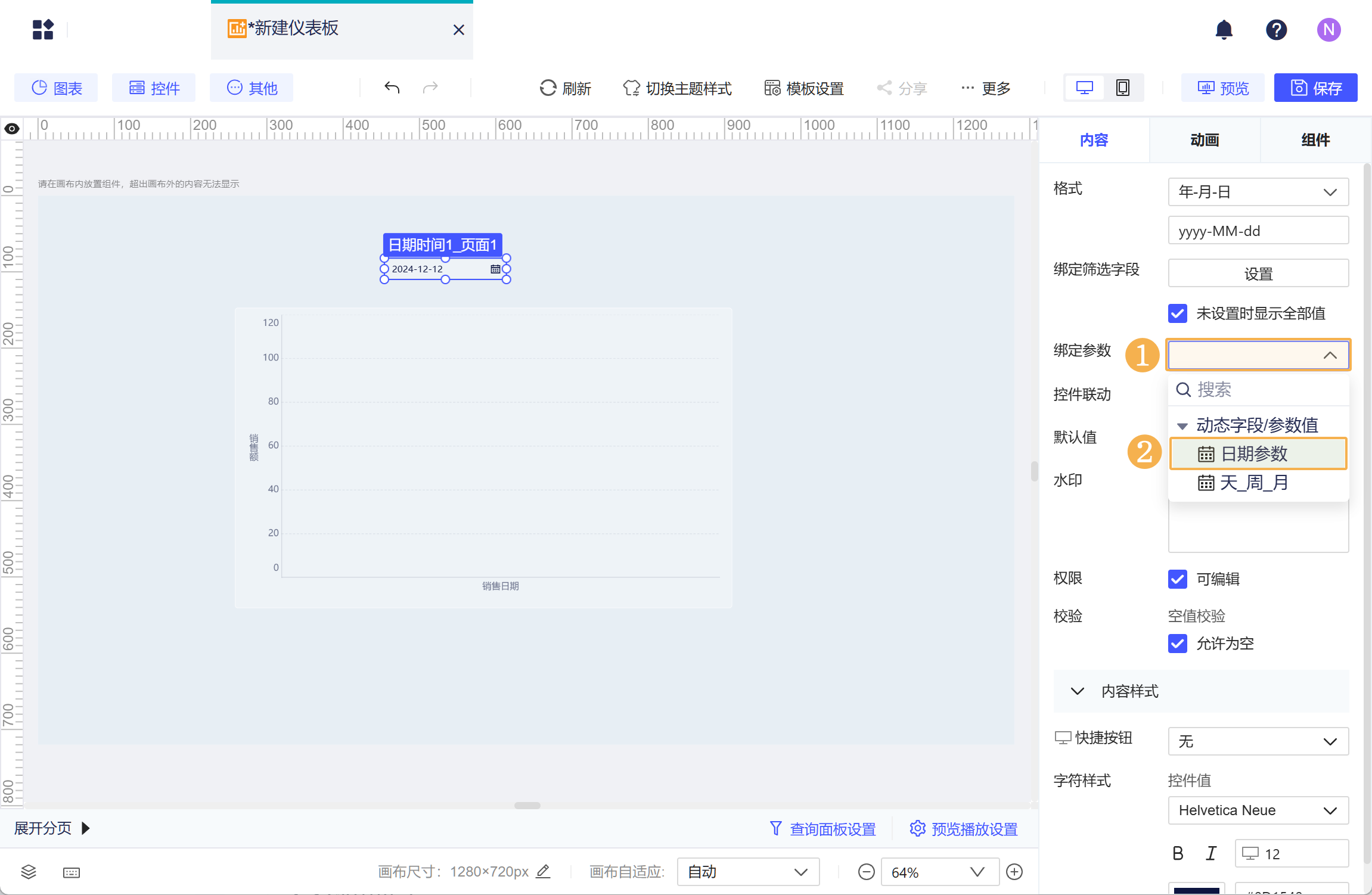Uncheck 未设置时显示全部值 checkbox

coord(1177,313)
